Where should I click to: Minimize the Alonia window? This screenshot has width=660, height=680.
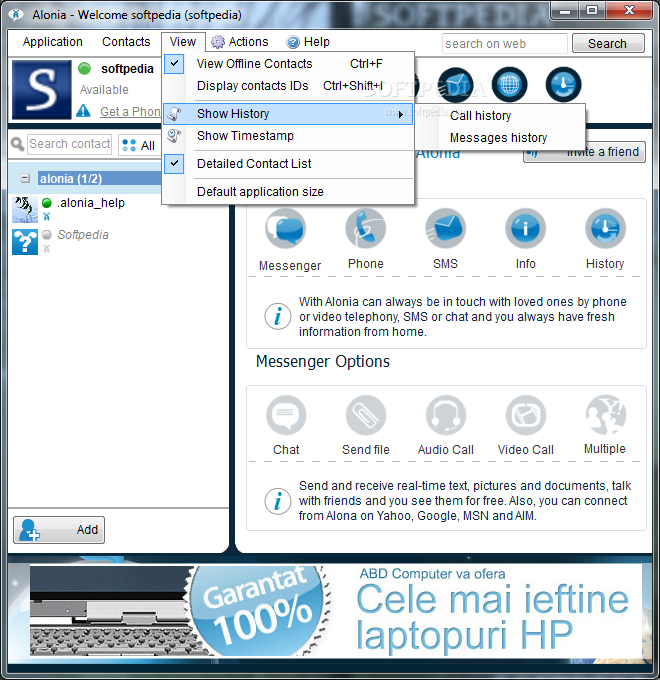click(565, 10)
